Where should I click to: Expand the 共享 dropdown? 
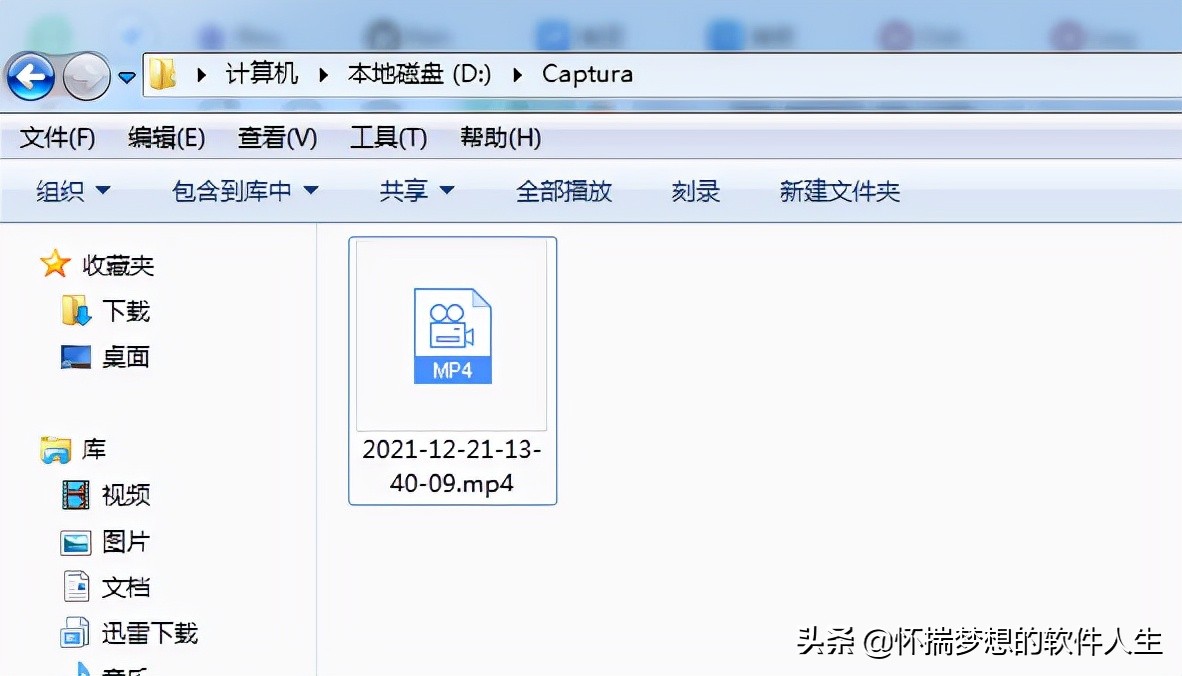click(x=417, y=190)
